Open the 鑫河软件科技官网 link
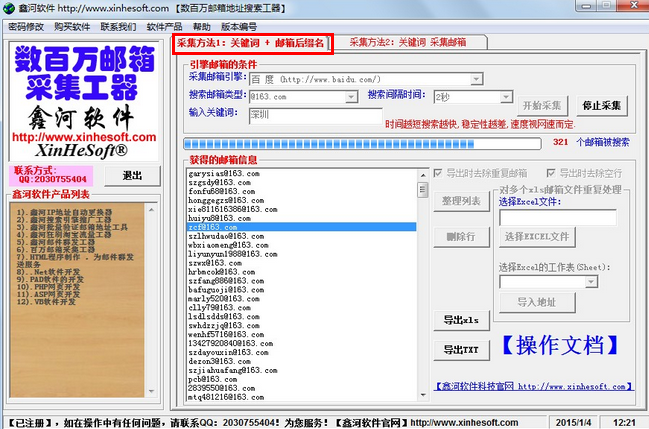649x429 pixels. coord(534,386)
